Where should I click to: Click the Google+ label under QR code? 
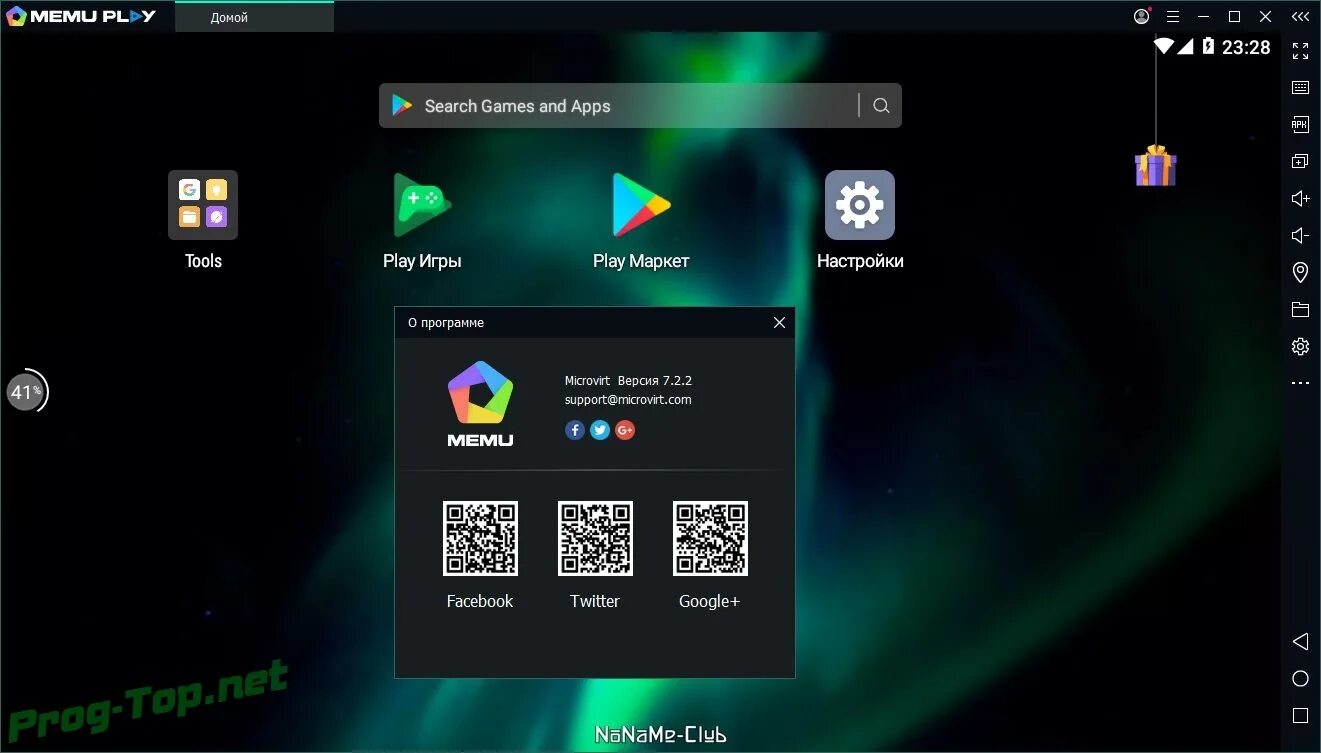pos(709,601)
